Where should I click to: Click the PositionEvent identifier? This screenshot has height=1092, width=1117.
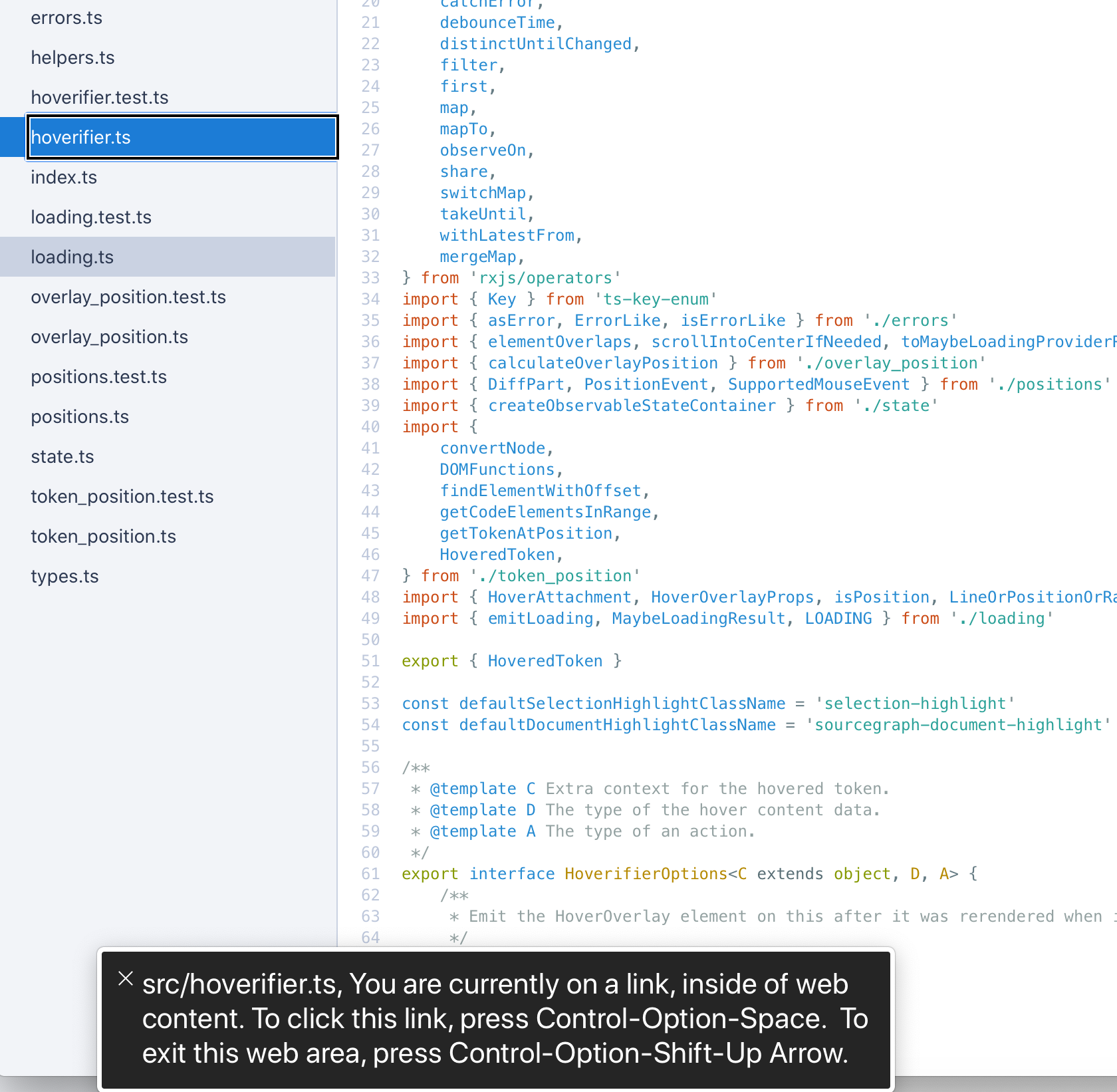[646, 384]
